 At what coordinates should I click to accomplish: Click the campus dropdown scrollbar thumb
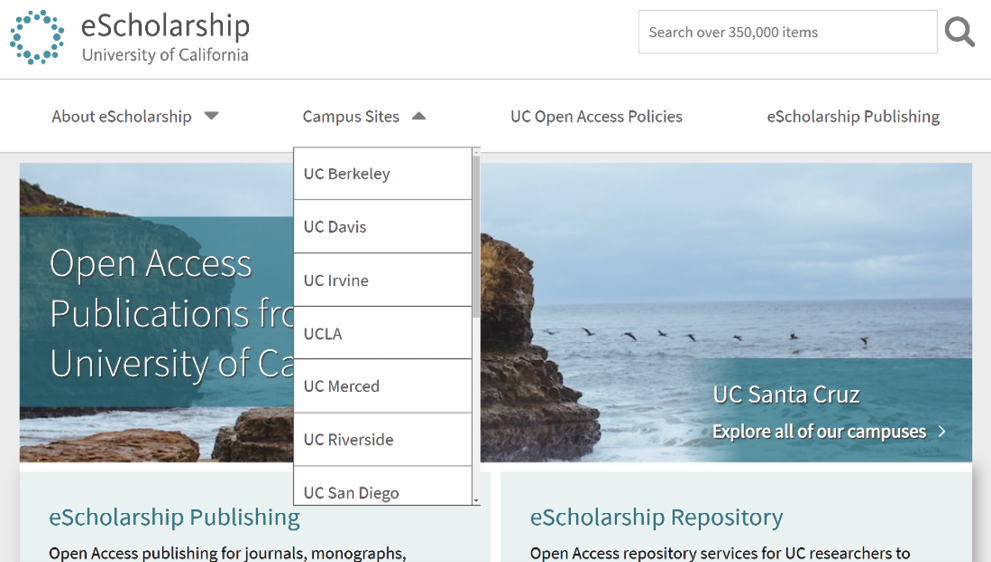click(476, 237)
